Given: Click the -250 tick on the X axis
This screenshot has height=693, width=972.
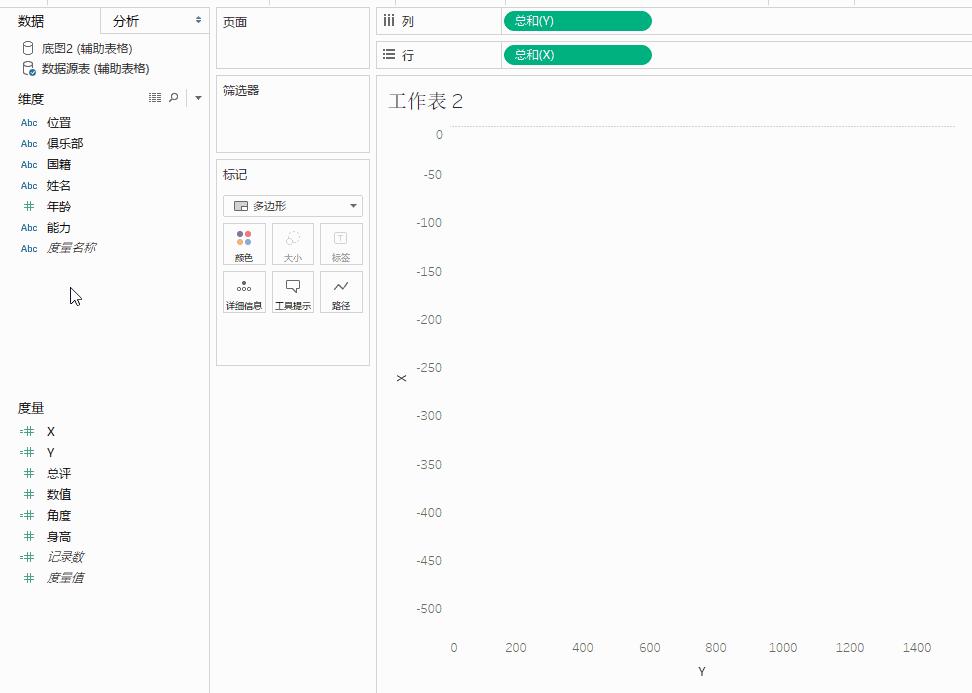Looking at the screenshot, I should pos(429,368).
